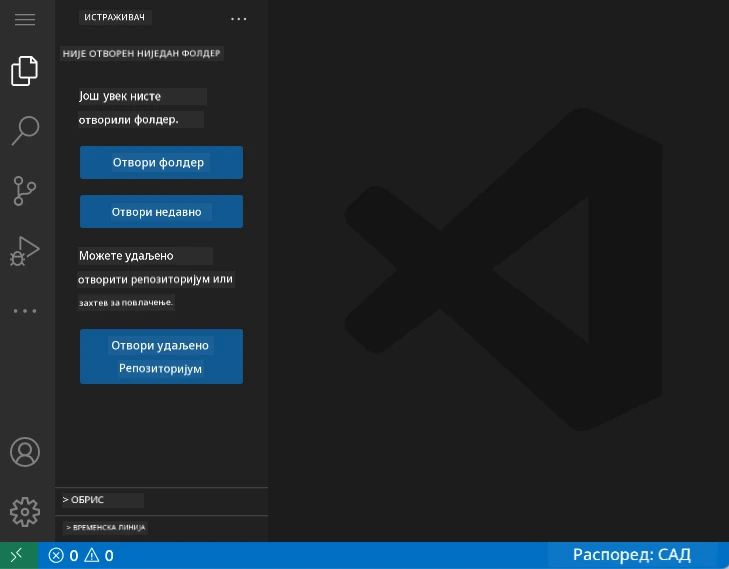Open the Search view icon
Screen dimensions: 729x569
(25, 131)
